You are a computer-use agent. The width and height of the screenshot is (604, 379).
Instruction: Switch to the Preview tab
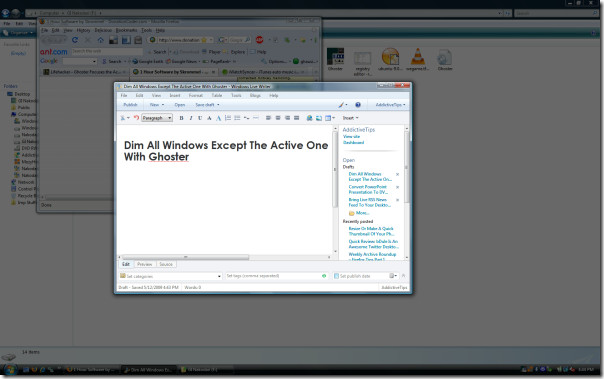144,264
